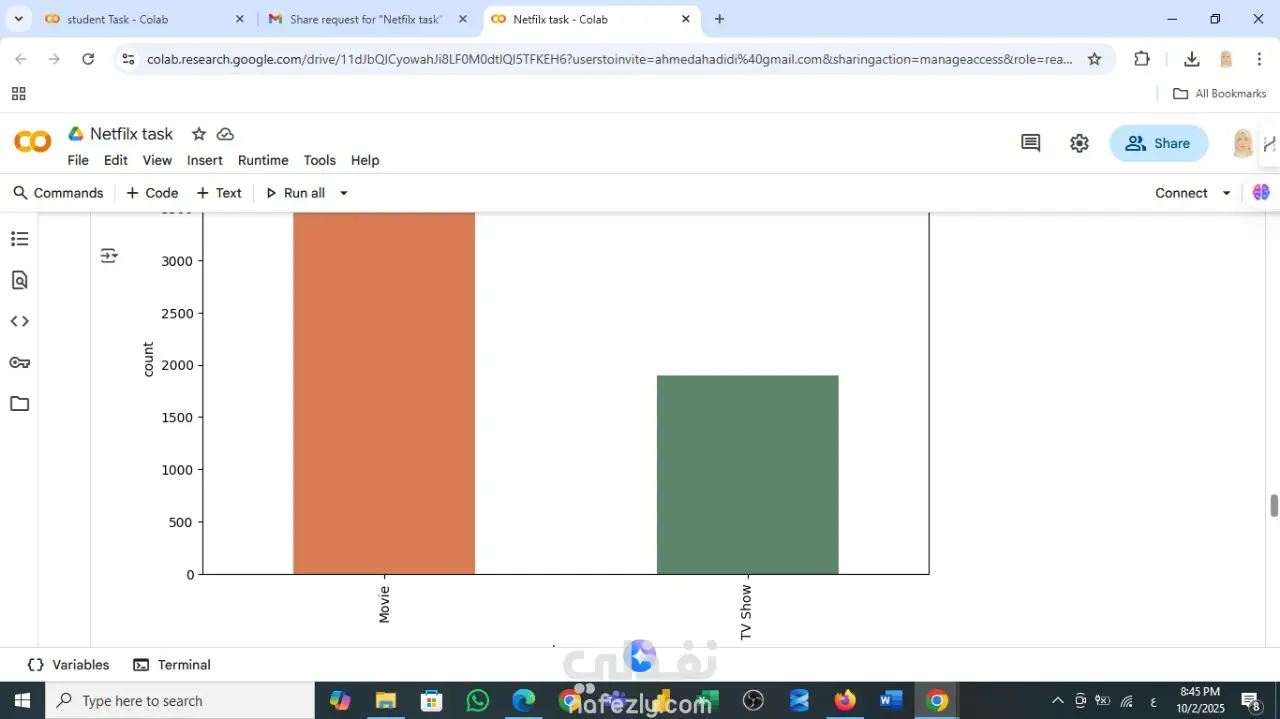Open the code snippets sidebar icon

click(x=19, y=321)
